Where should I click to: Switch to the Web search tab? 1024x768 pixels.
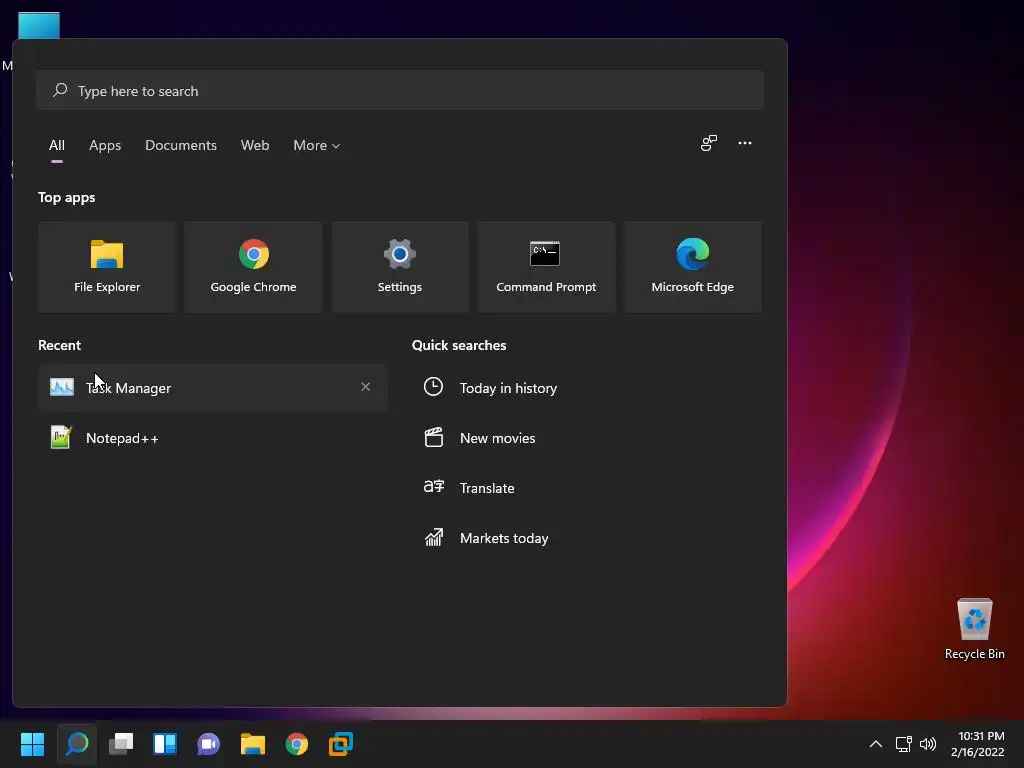(255, 146)
